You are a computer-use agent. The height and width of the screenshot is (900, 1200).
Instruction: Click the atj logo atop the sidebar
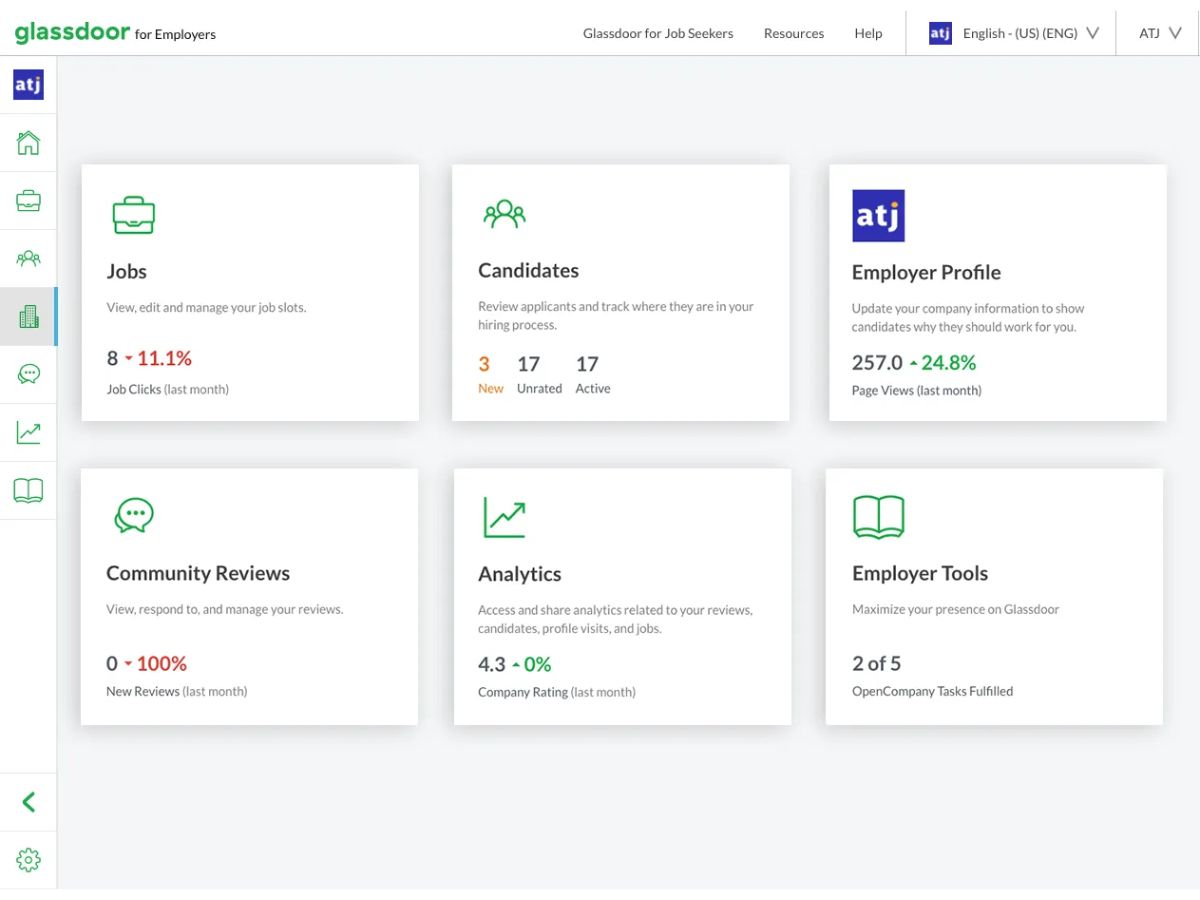(28, 85)
